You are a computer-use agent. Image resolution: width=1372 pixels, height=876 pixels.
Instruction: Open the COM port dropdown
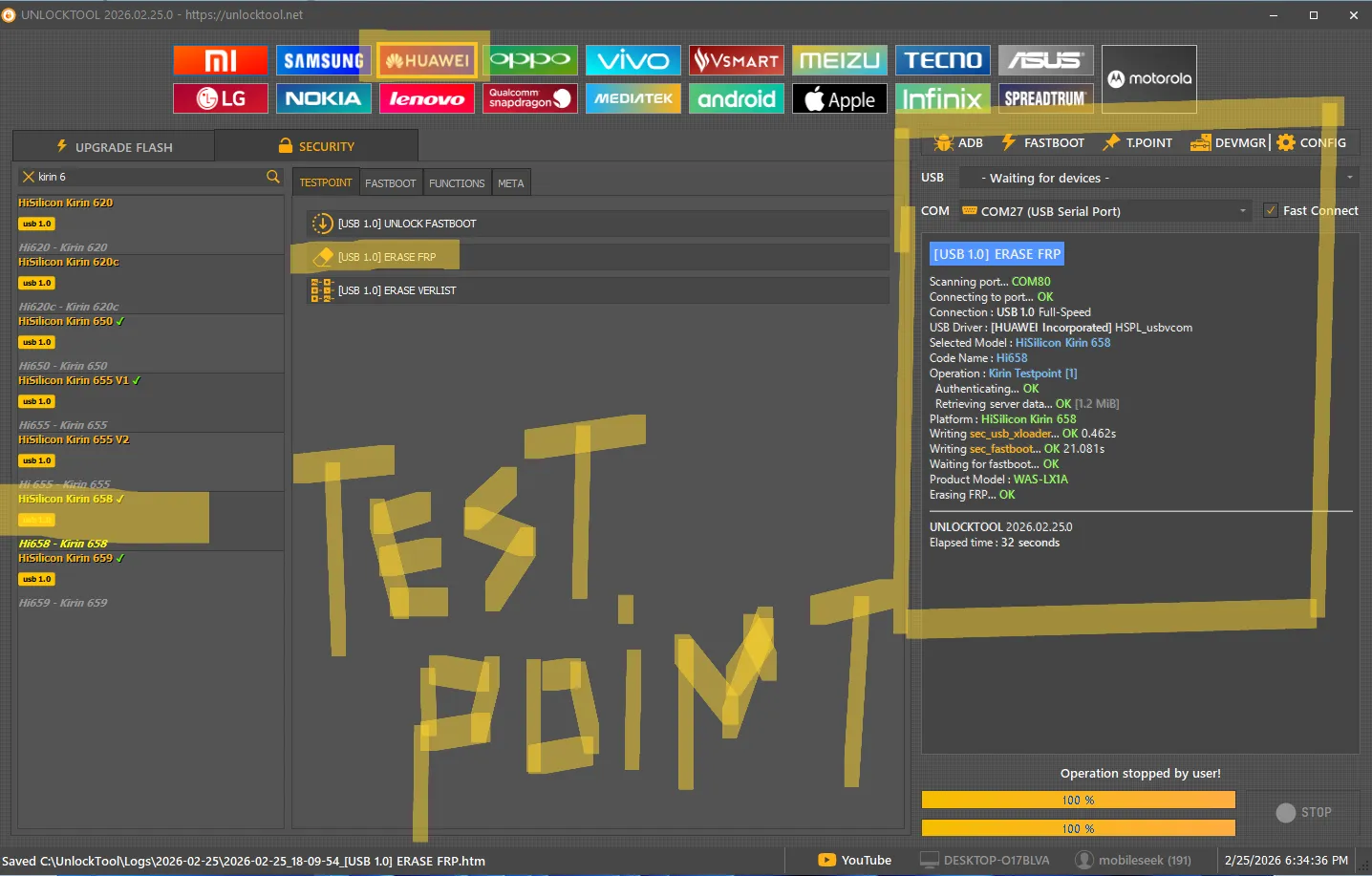point(1242,211)
